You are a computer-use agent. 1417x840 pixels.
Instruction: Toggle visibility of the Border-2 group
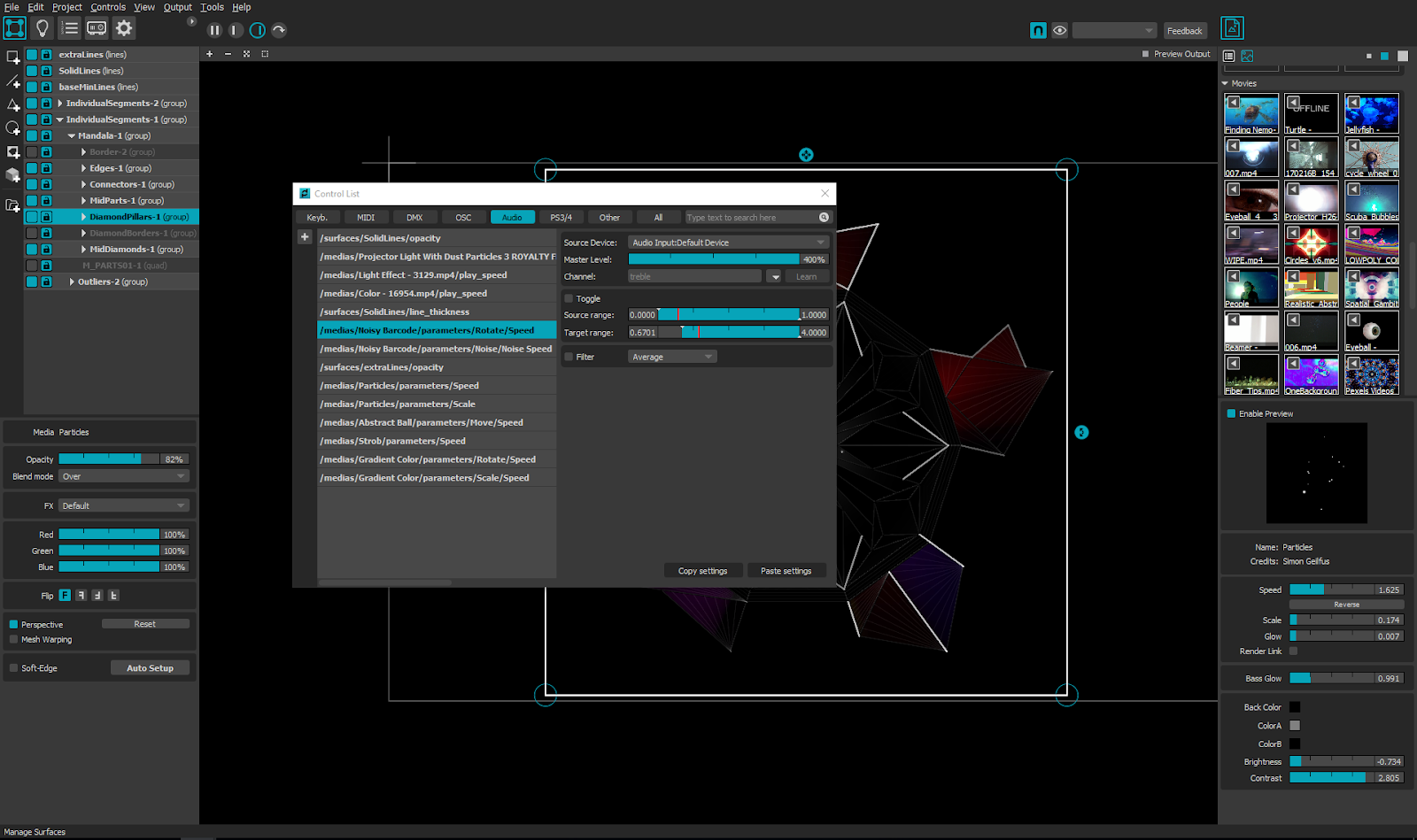[30, 151]
